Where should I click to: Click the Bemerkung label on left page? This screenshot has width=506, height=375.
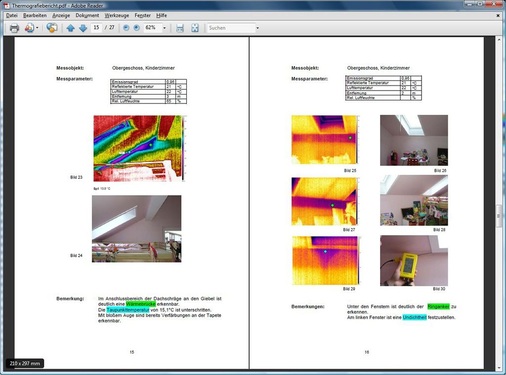tap(70, 299)
